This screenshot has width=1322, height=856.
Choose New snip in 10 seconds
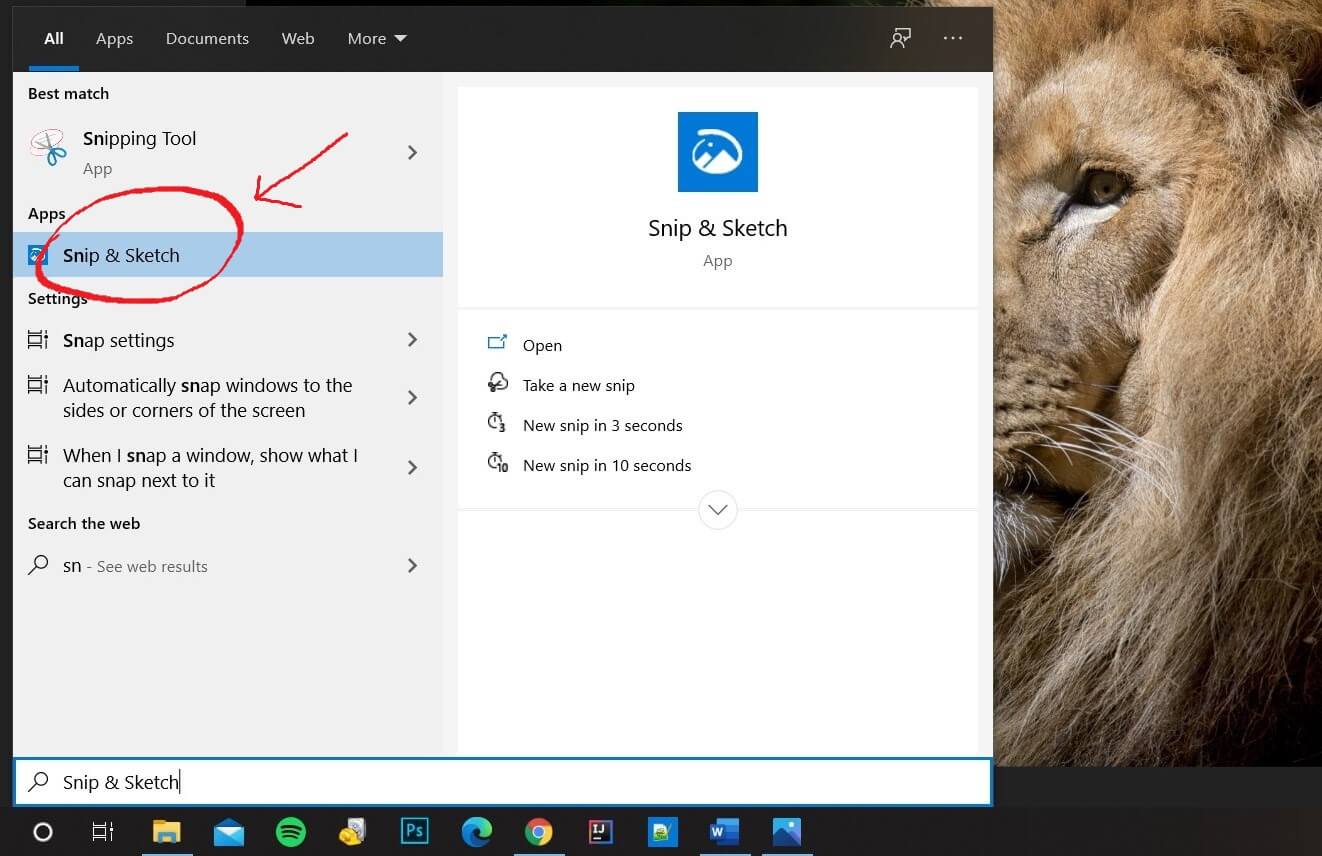pyautogui.click(x=607, y=465)
